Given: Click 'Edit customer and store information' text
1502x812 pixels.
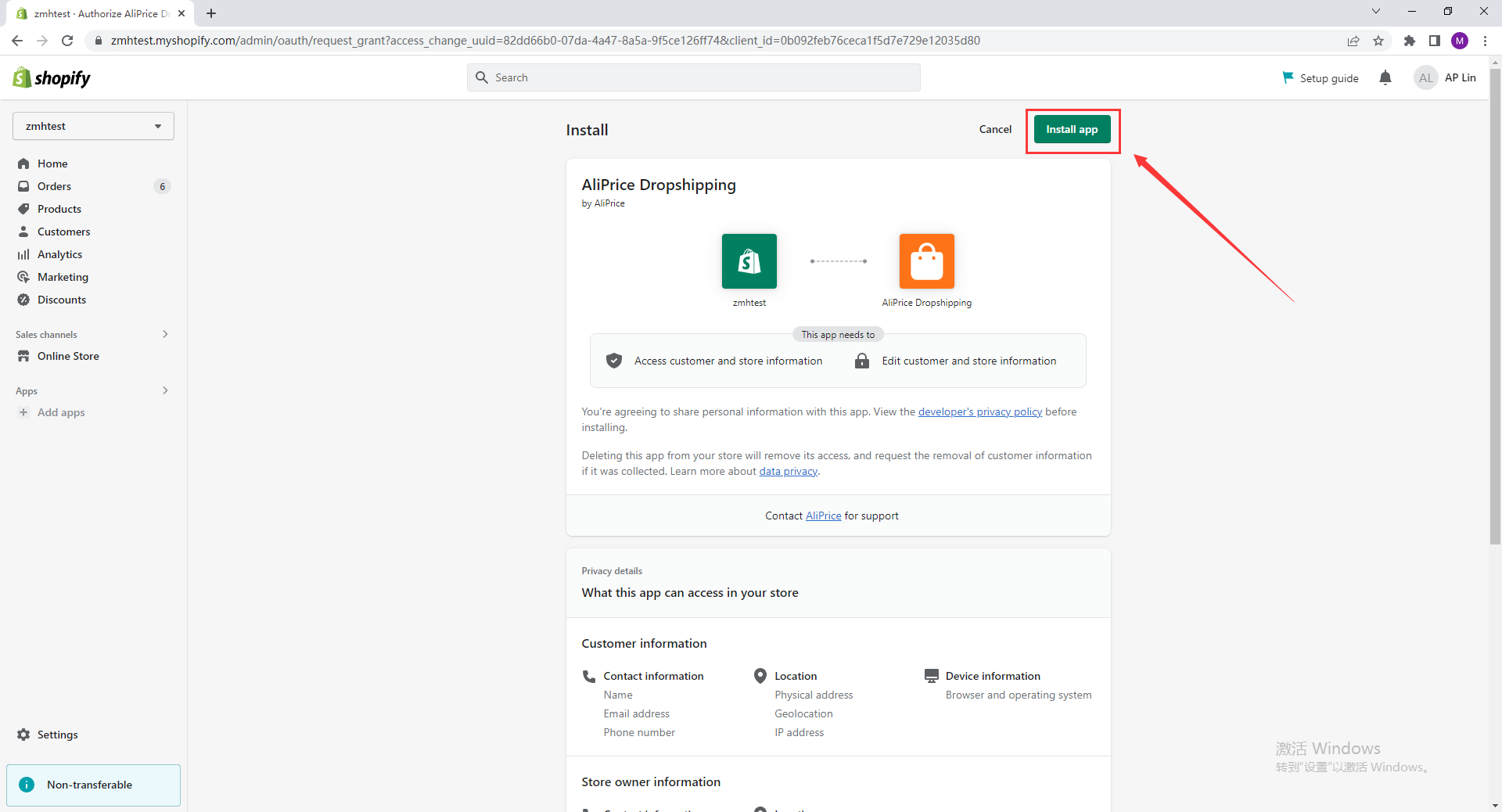Looking at the screenshot, I should [x=968, y=361].
